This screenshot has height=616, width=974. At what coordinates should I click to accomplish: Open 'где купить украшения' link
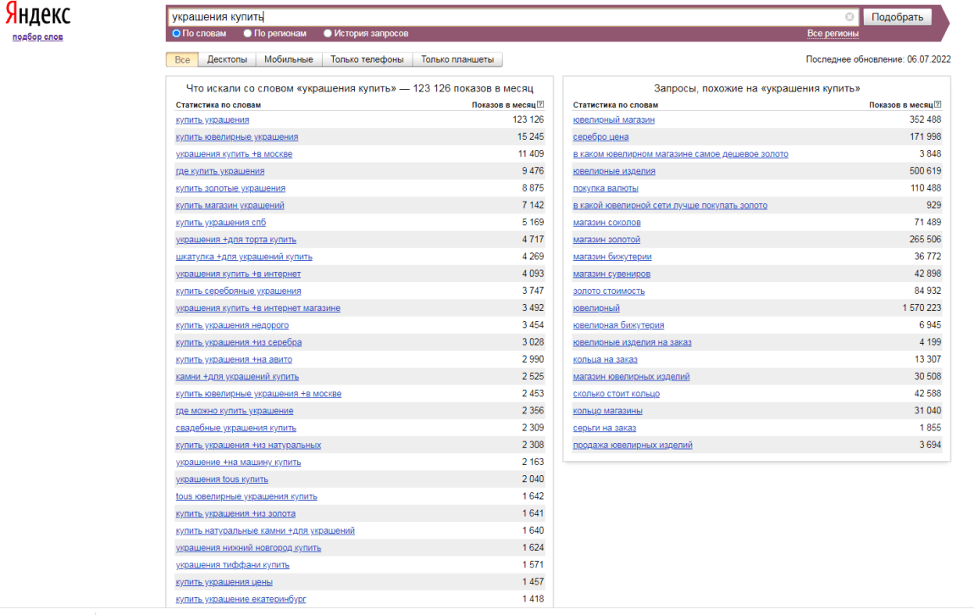(x=220, y=171)
